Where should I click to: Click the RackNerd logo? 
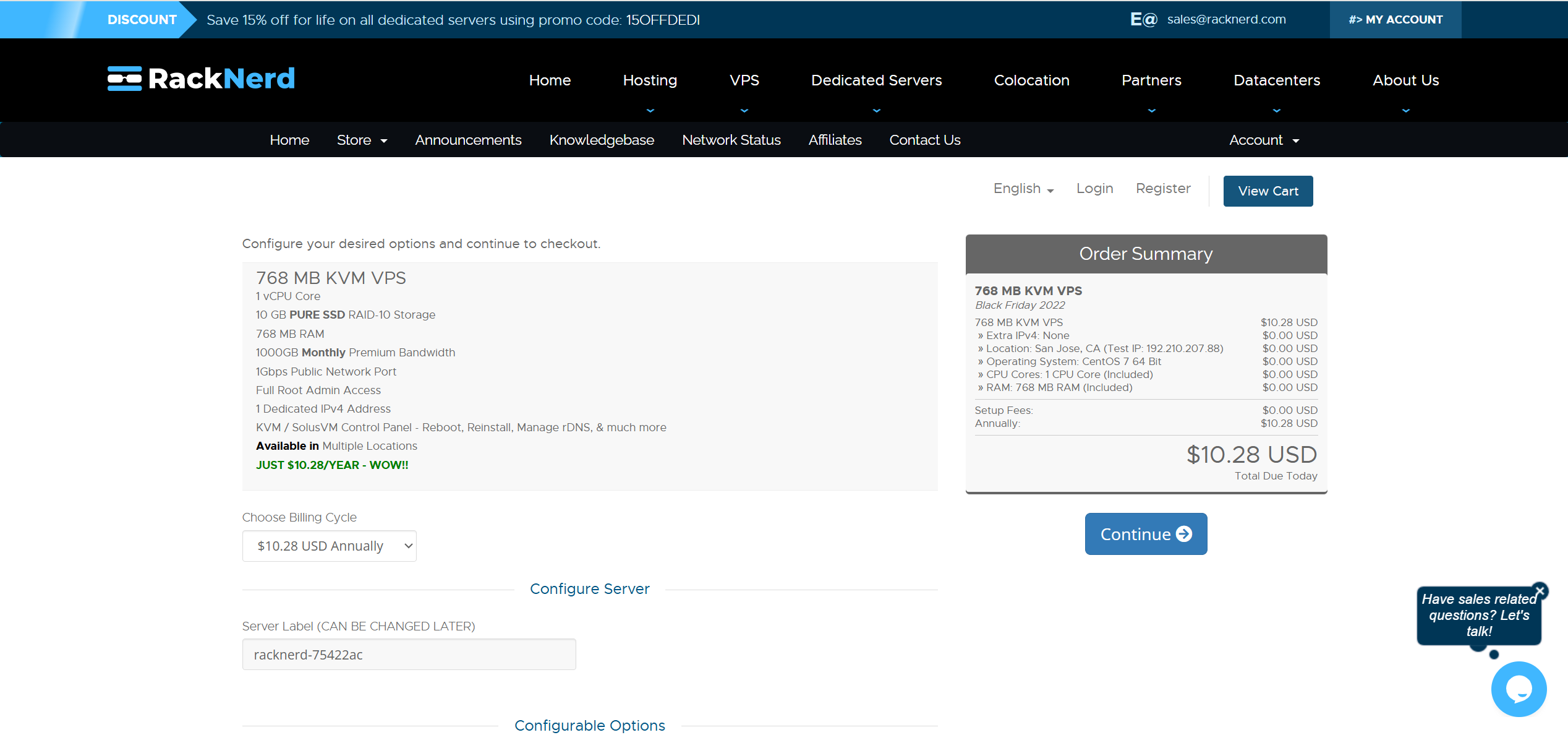pyautogui.click(x=201, y=79)
